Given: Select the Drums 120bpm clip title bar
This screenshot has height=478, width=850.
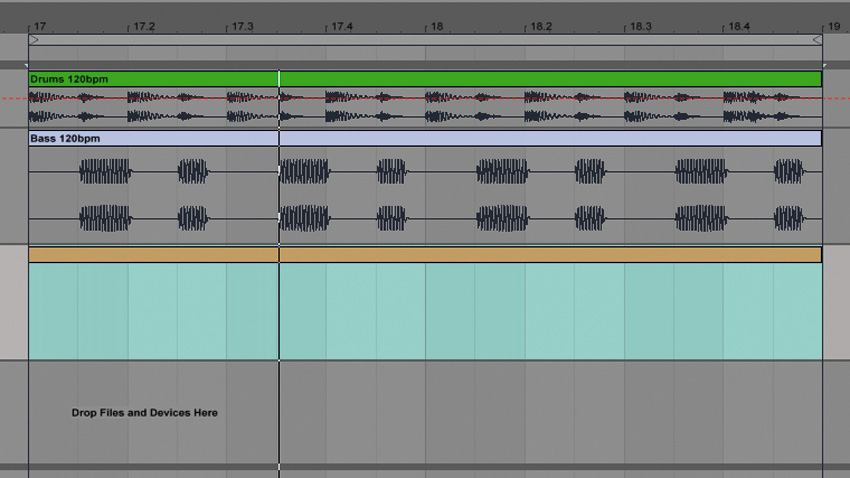Looking at the screenshot, I should (425, 79).
